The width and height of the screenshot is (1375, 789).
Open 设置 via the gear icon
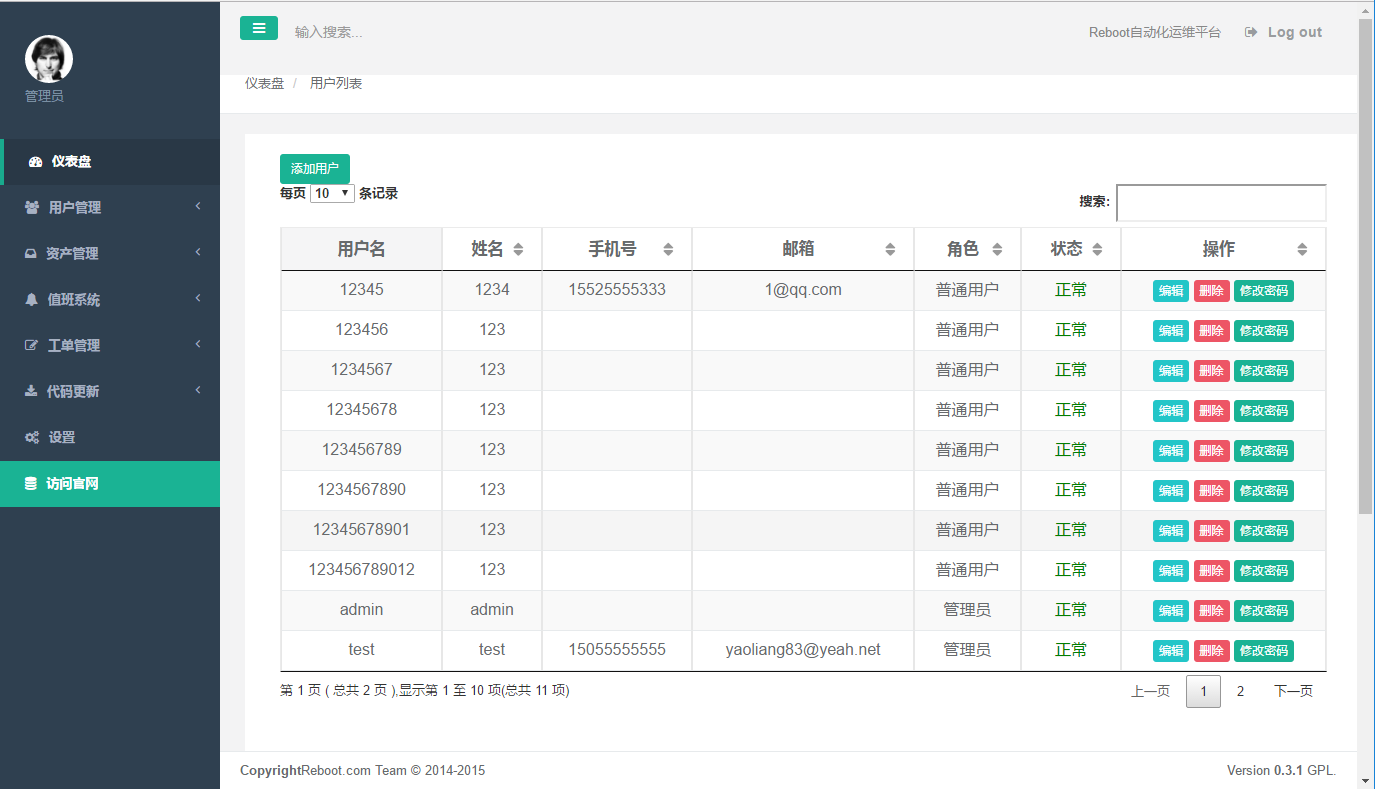tap(34, 436)
